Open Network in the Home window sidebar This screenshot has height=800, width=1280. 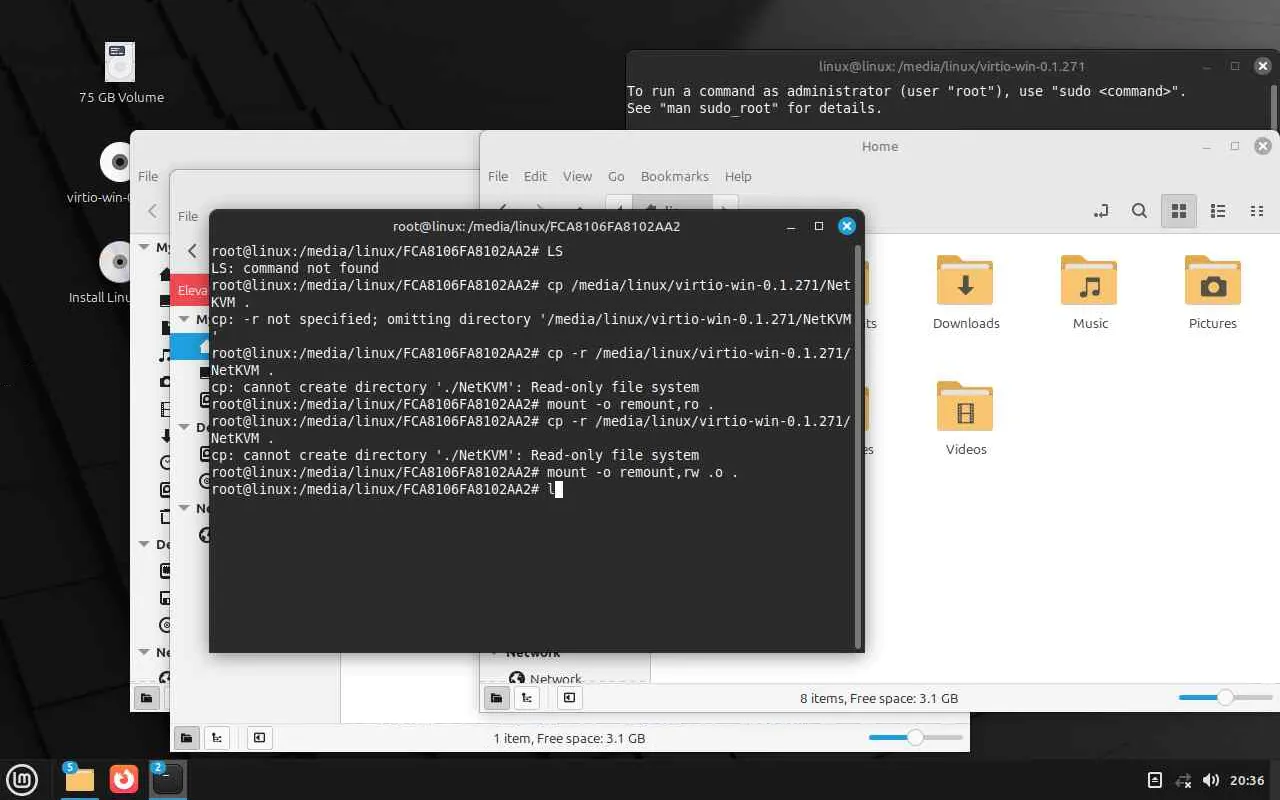point(555,679)
